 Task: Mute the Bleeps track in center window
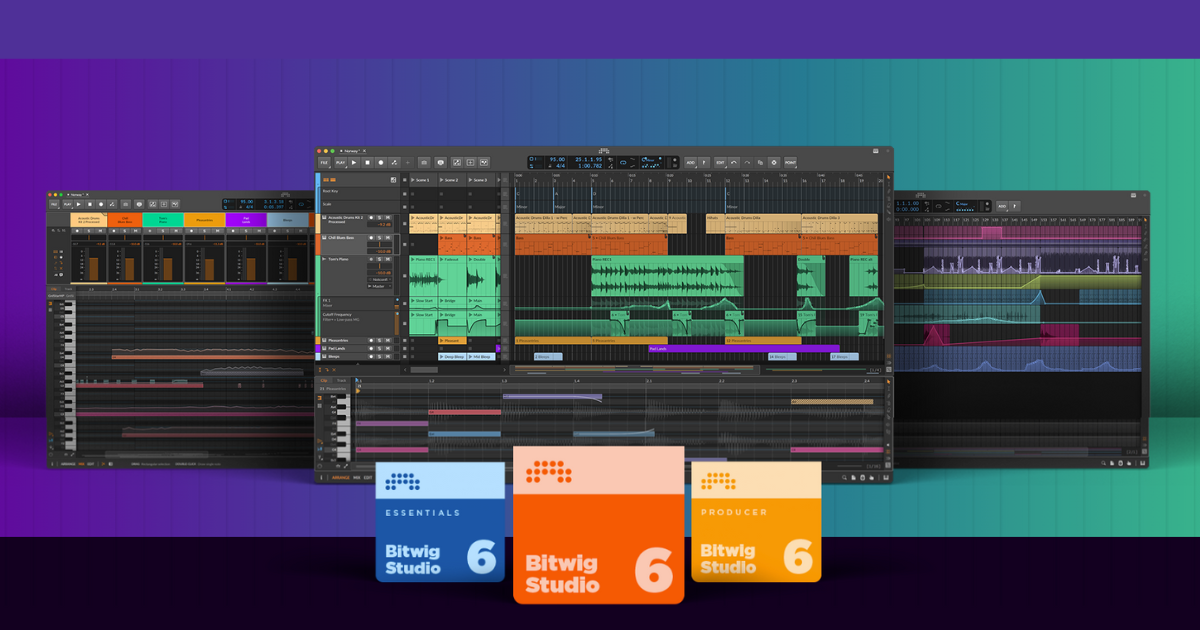(388, 357)
